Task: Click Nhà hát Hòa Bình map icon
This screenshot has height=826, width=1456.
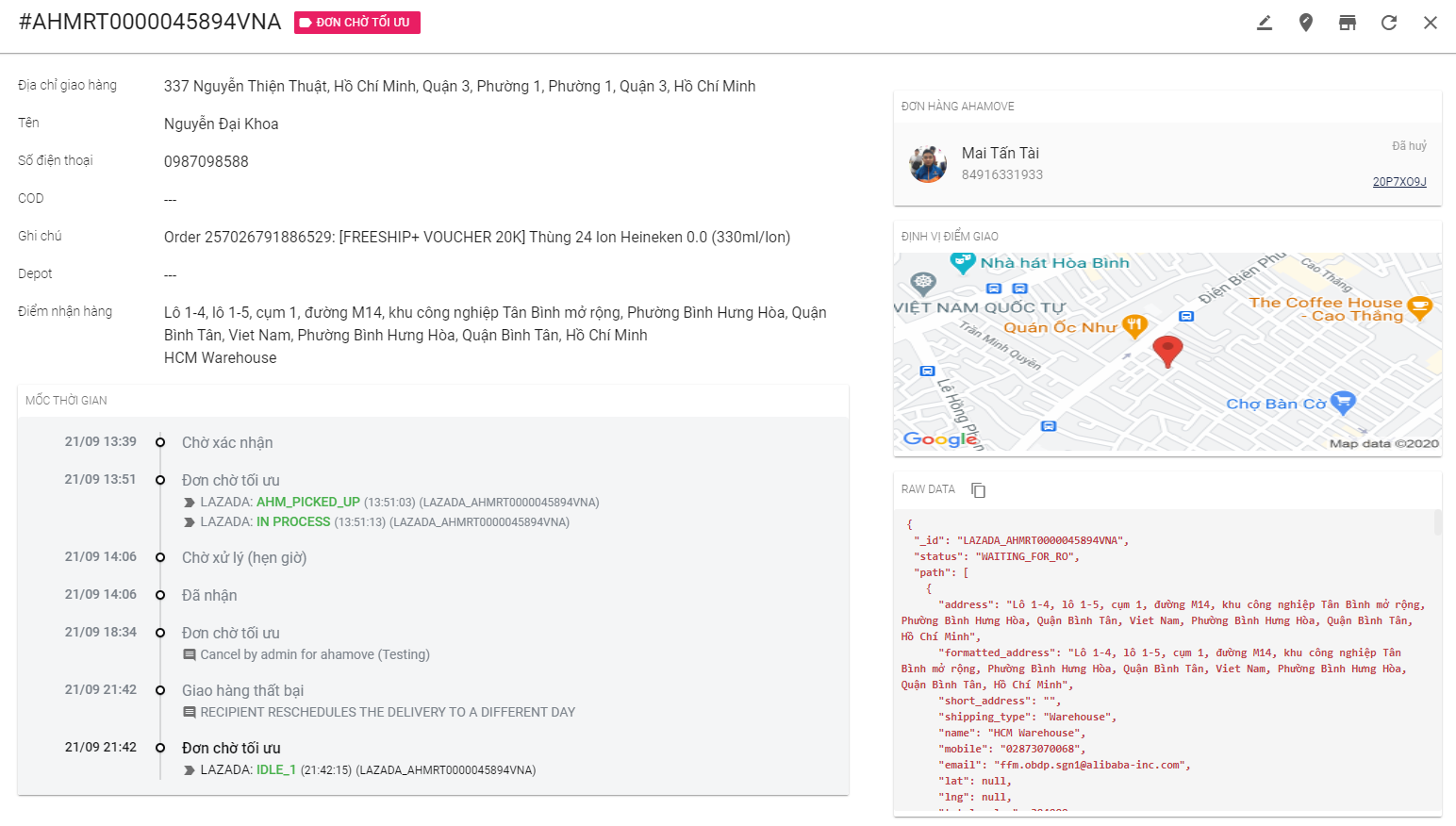Action: (962, 262)
